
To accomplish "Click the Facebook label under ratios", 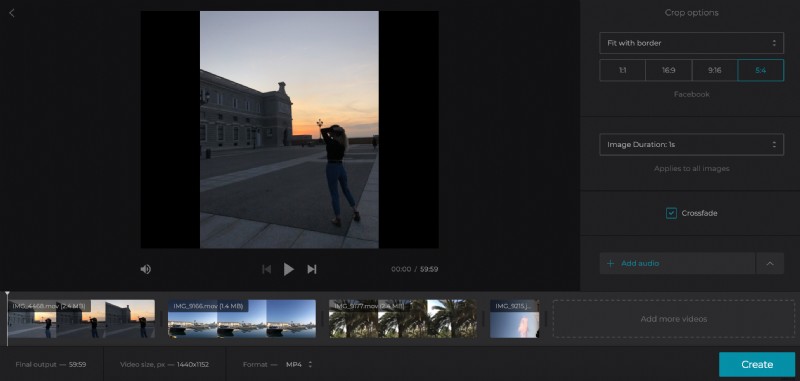I will coord(691,94).
